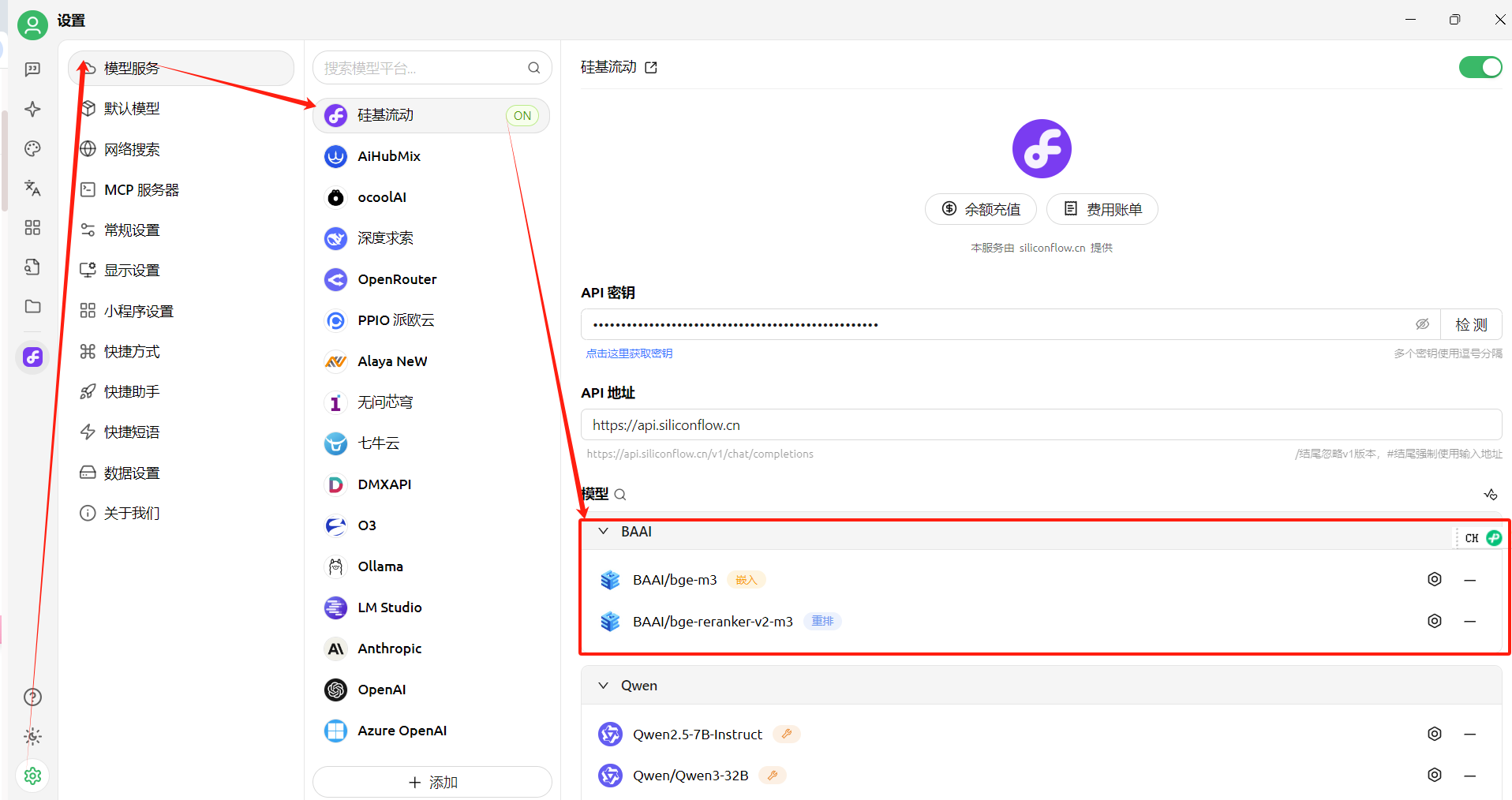Select the PPIO 派欧云 provider
The image size is (1512, 800).
pyautogui.click(x=432, y=320)
